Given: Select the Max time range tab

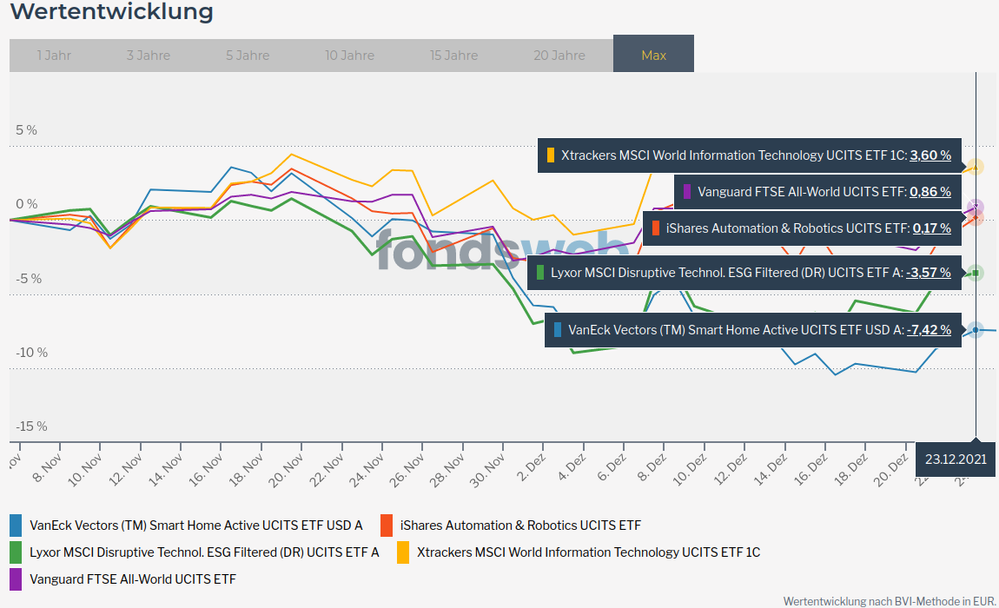Looking at the screenshot, I should (x=653, y=55).
